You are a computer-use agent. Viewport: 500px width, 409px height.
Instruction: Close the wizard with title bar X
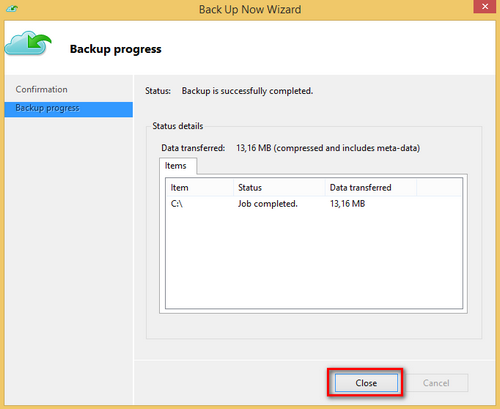pos(485,6)
